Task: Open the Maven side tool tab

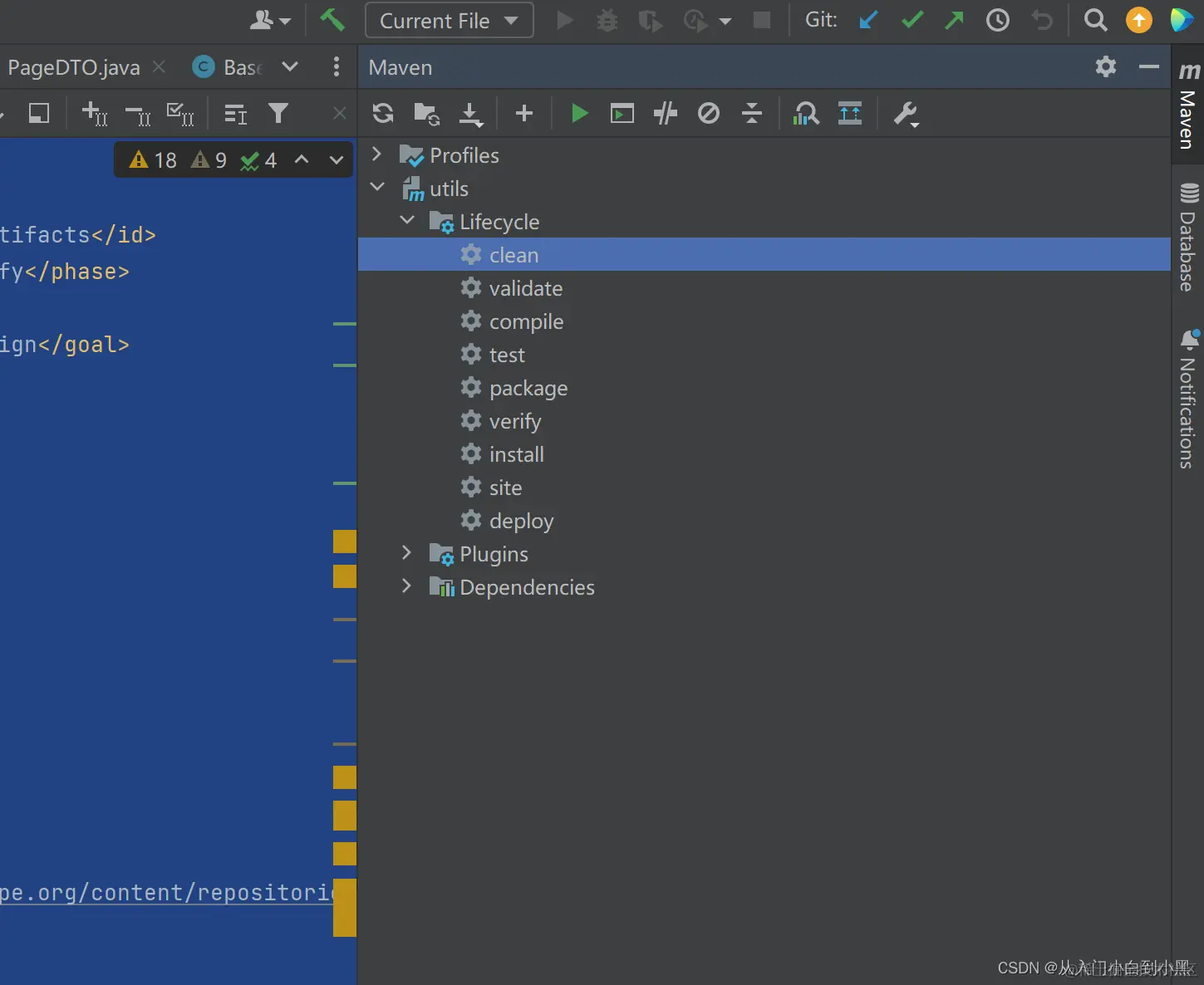Action: [1188, 105]
